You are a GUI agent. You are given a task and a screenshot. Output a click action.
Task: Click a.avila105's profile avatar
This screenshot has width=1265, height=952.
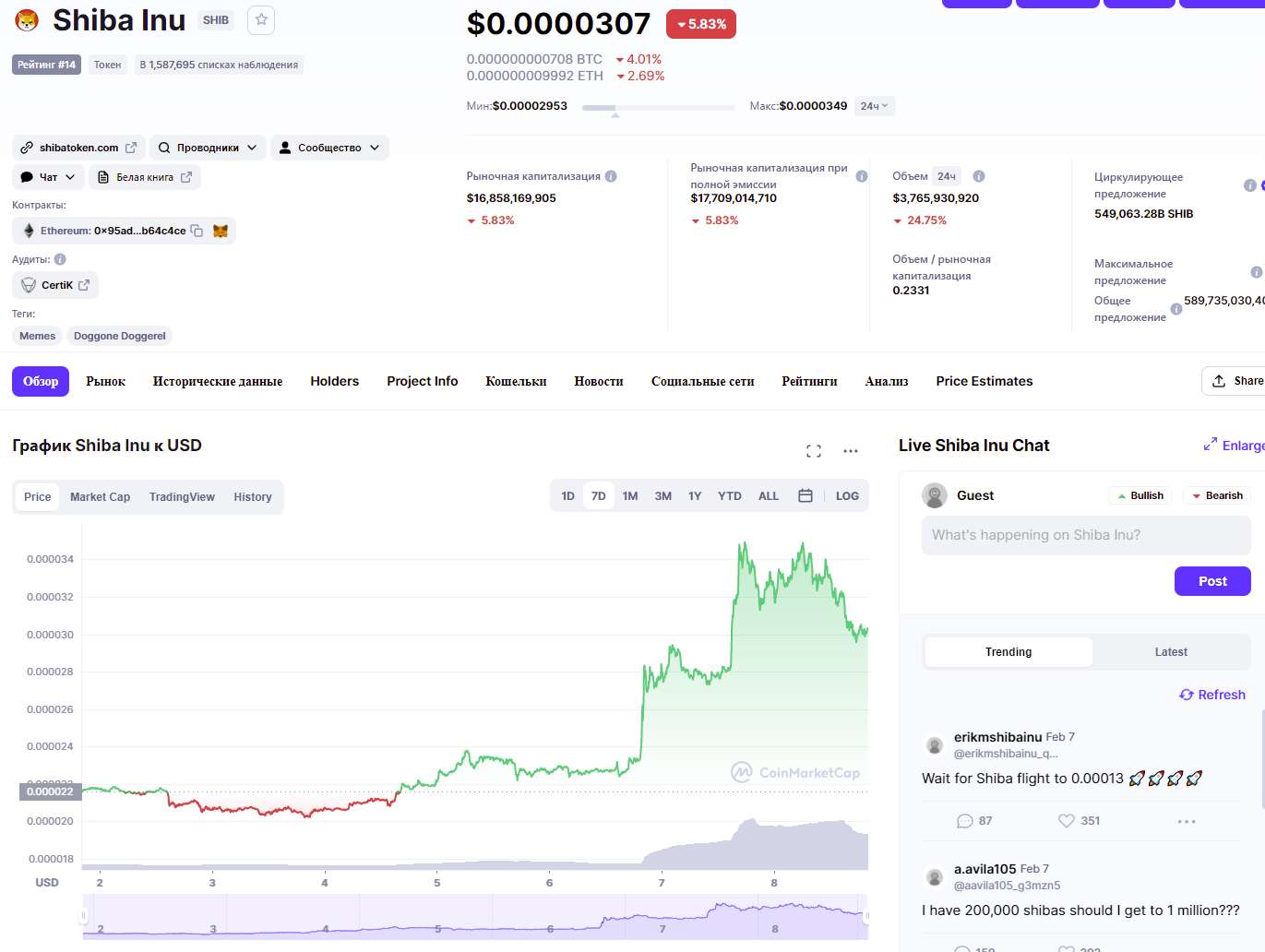pyautogui.click(x=935, y=877)
